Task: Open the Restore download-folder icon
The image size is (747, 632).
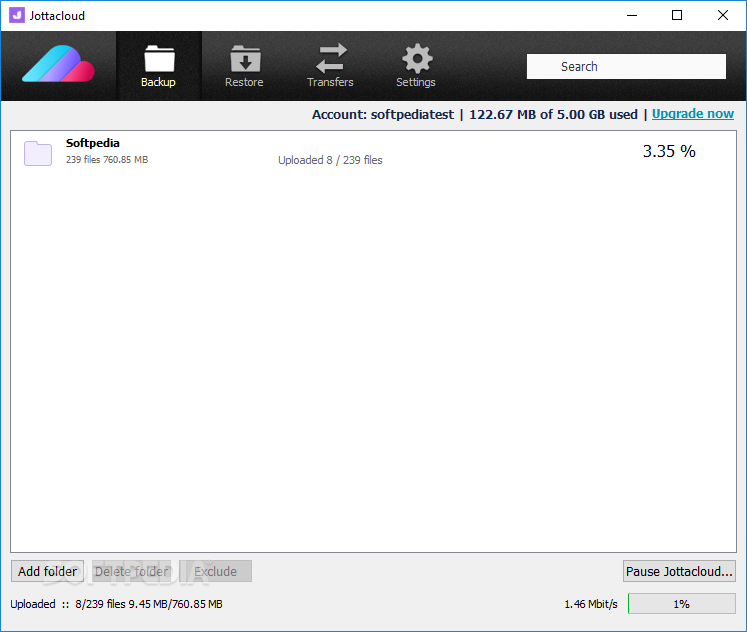Action: pyautogui.click(x=245, y=59)
